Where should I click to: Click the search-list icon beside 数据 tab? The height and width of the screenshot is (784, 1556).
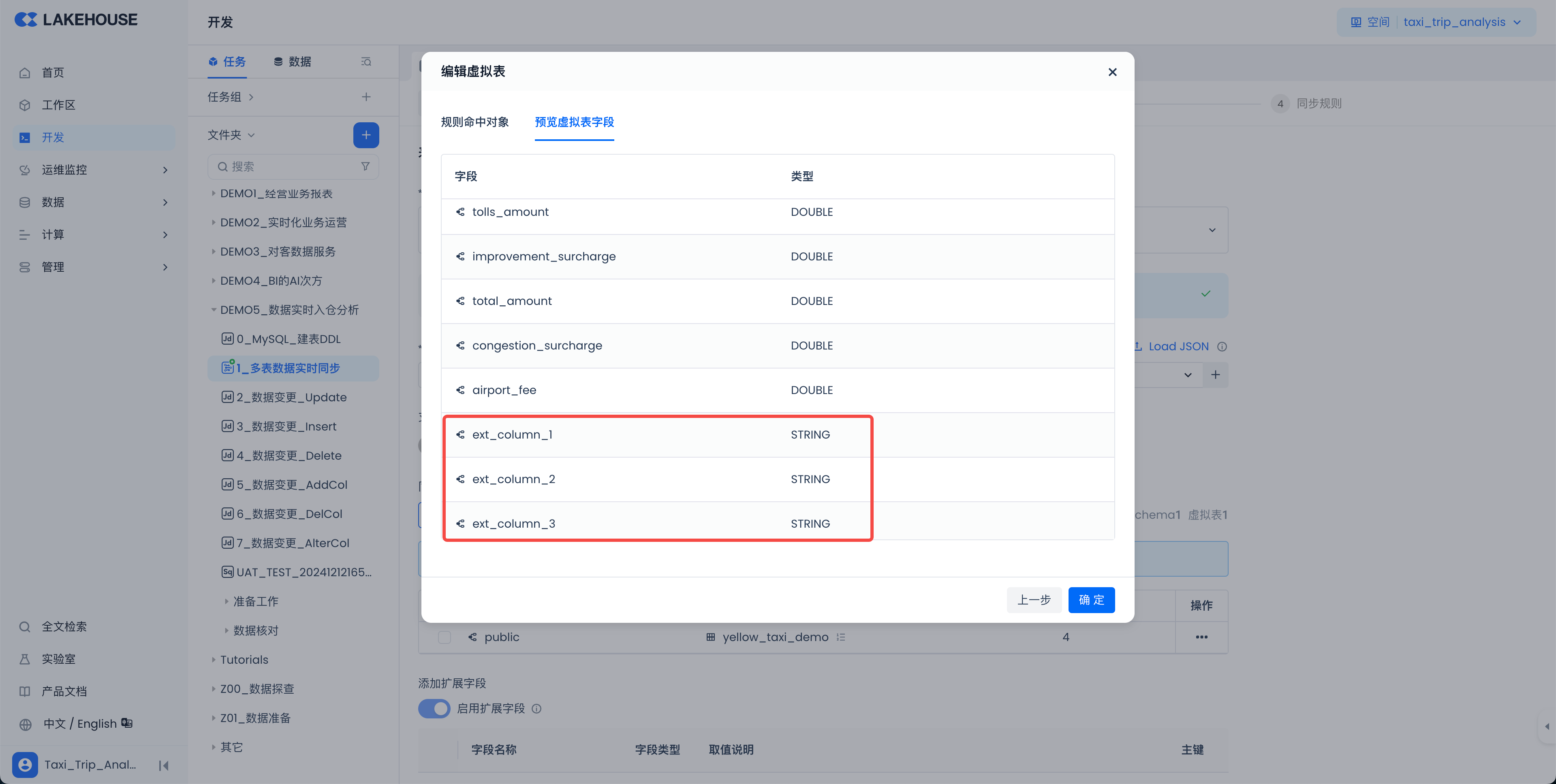click(366, 62)
